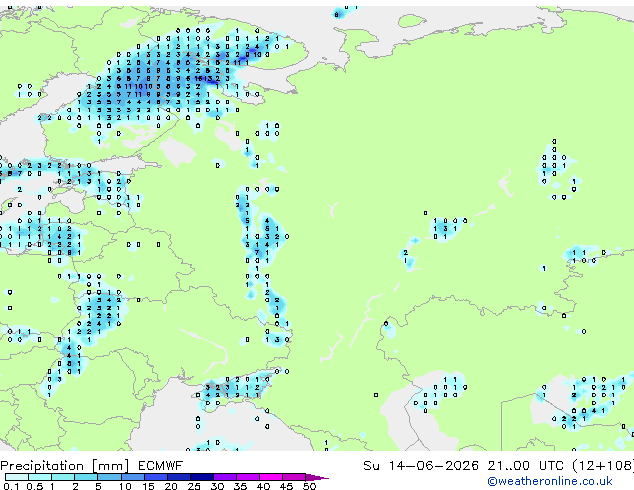Select the 0.1–0.5 mm legend swatch
This screenshot has width=634, height=490.
click(17, 477)
